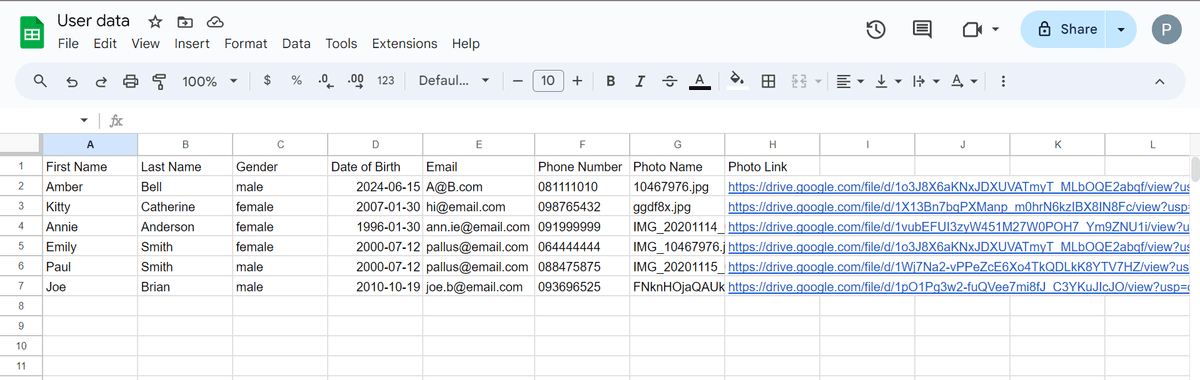Increase decimal places
This screenshot has width=1200, height=380.
click(x=355, y=81)
